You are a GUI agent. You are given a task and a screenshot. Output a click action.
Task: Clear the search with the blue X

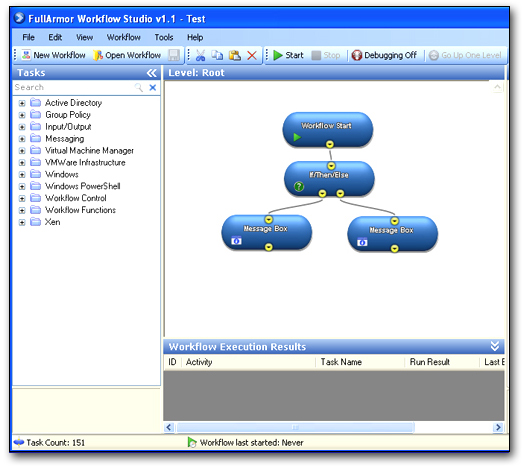pyautogui.click(x=153, y=88)
